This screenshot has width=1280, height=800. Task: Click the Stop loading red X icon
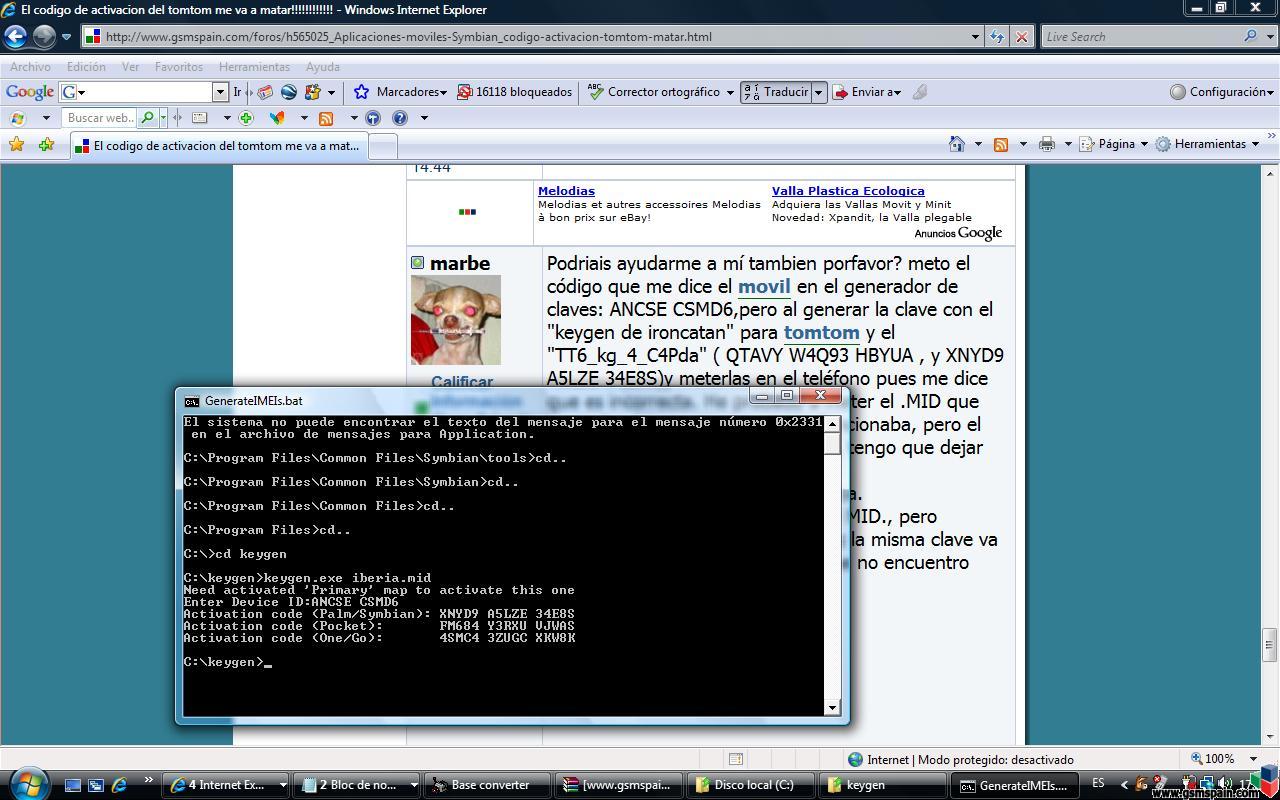coord(1021,37)
